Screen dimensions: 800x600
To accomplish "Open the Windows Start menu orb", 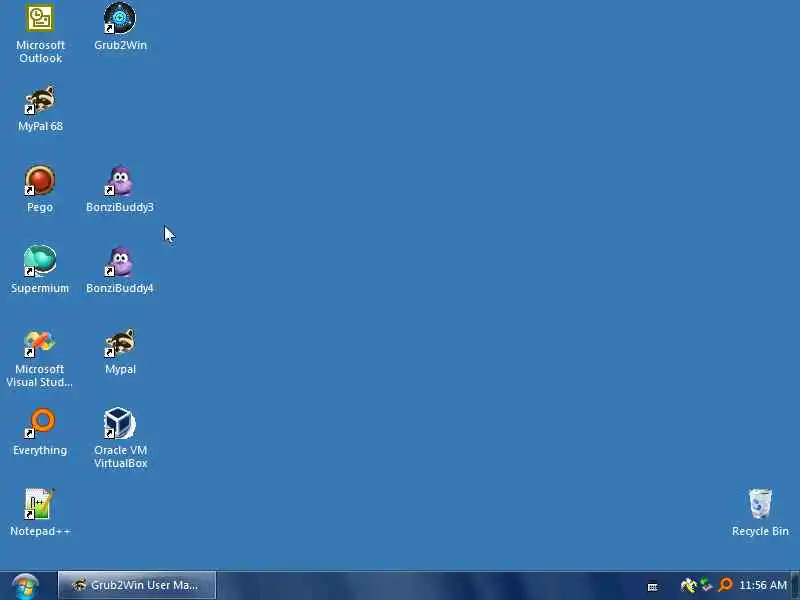I will click(26, 586).
